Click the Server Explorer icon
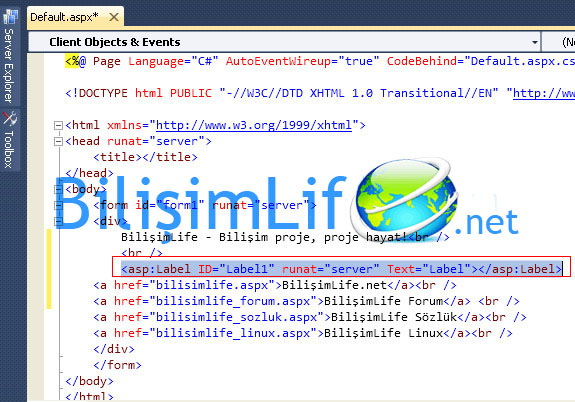The image size is (575, 402). 10,16
